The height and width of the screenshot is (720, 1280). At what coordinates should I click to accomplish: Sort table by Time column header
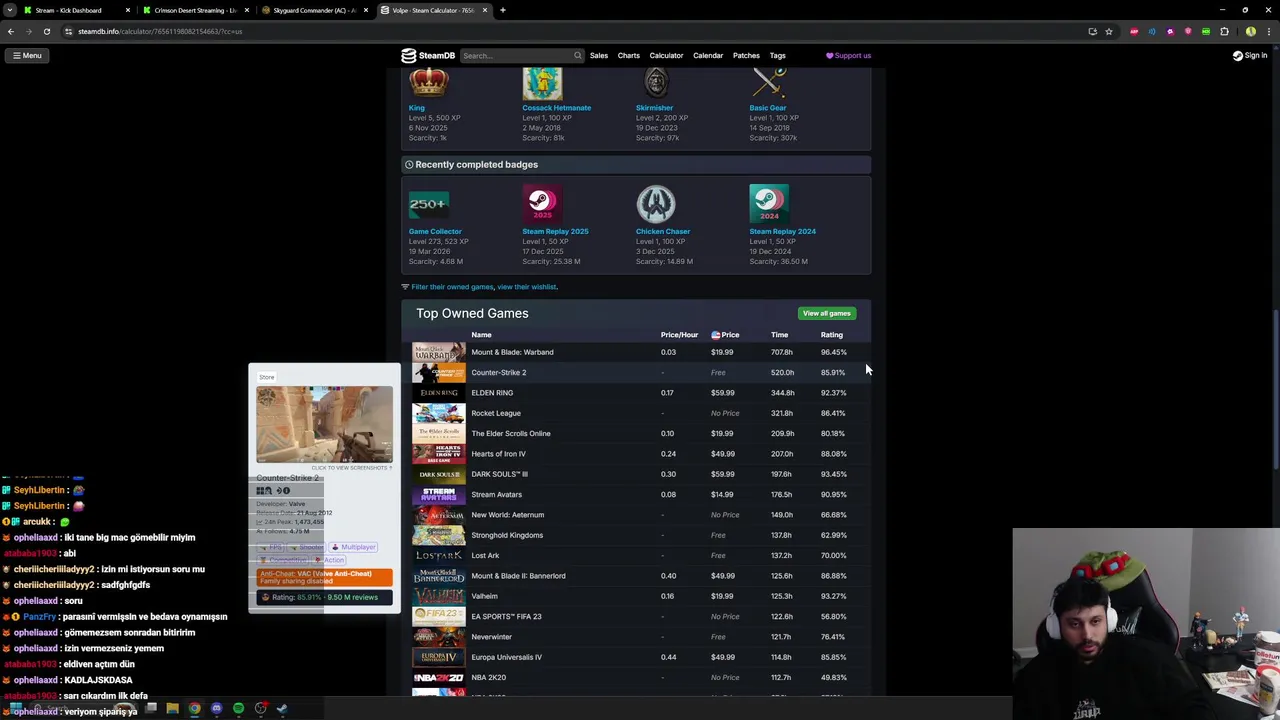pos(779,335)
